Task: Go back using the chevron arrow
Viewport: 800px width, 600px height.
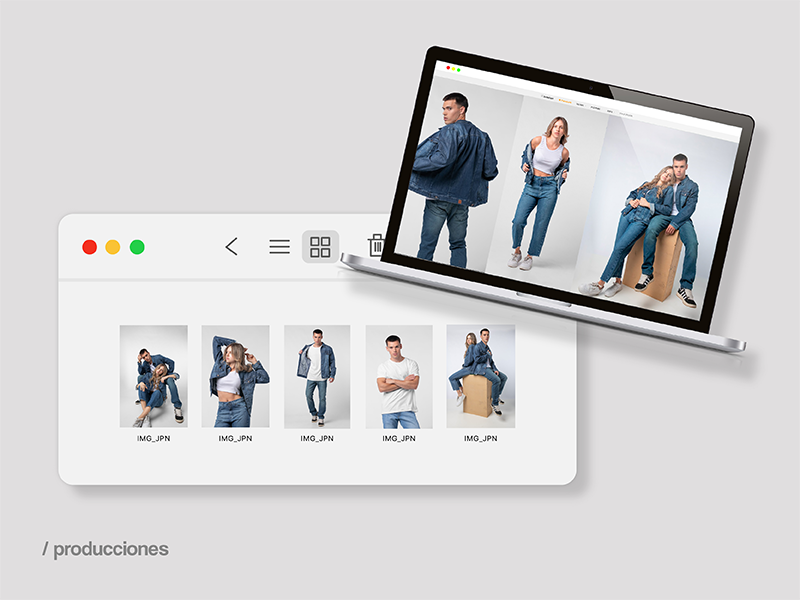Action: tap(231, 246)
